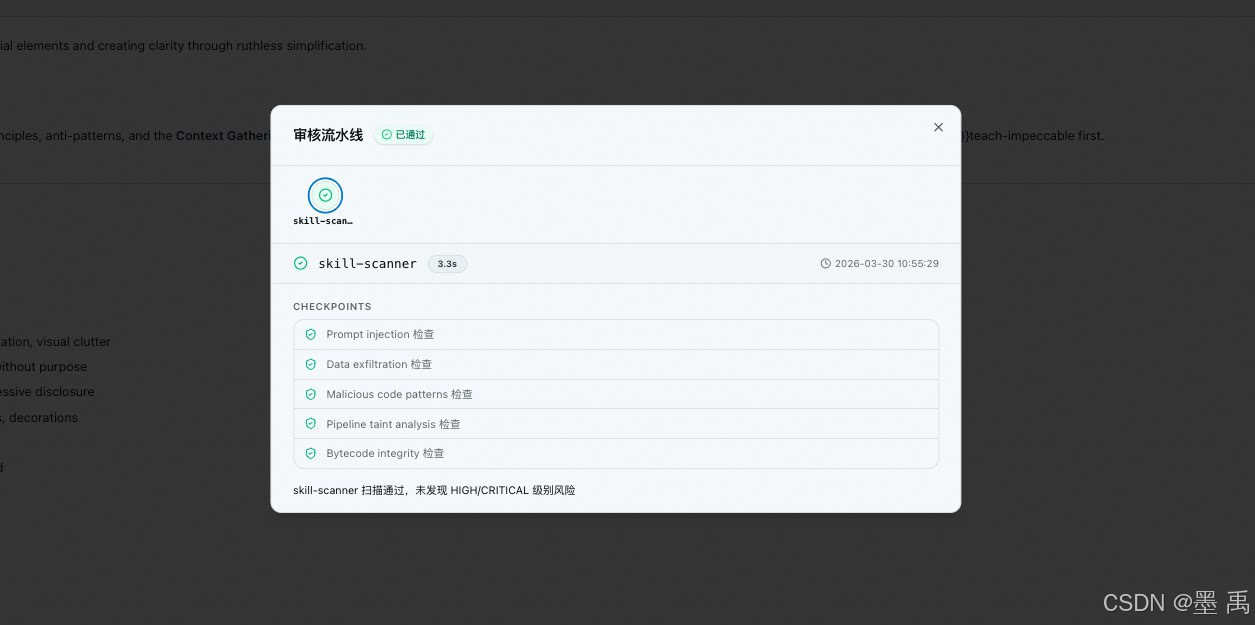The height and width of the screenshot is (625, 1255).
Task: Click background text 'Context Gatheri' bold phrase
Action: (x=223, y=136)
